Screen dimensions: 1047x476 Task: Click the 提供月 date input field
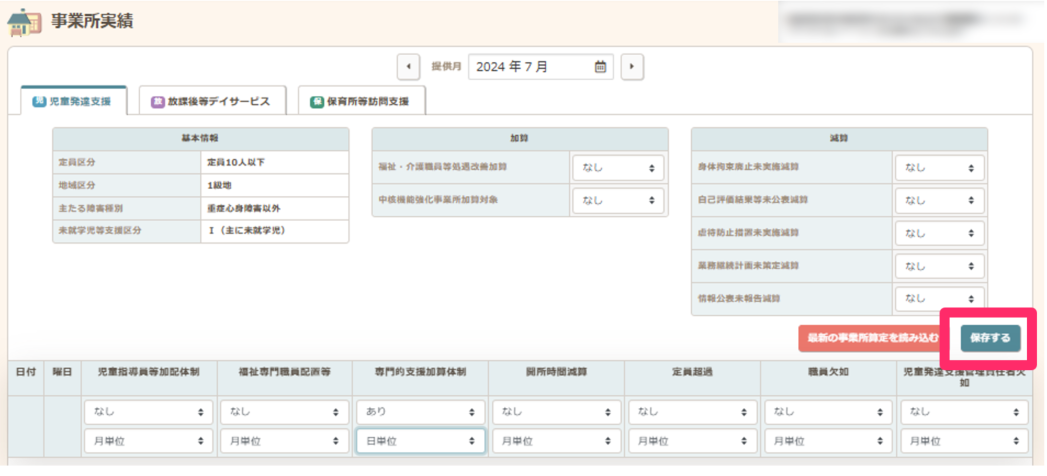pyautogui.click(x=532, y=67)
